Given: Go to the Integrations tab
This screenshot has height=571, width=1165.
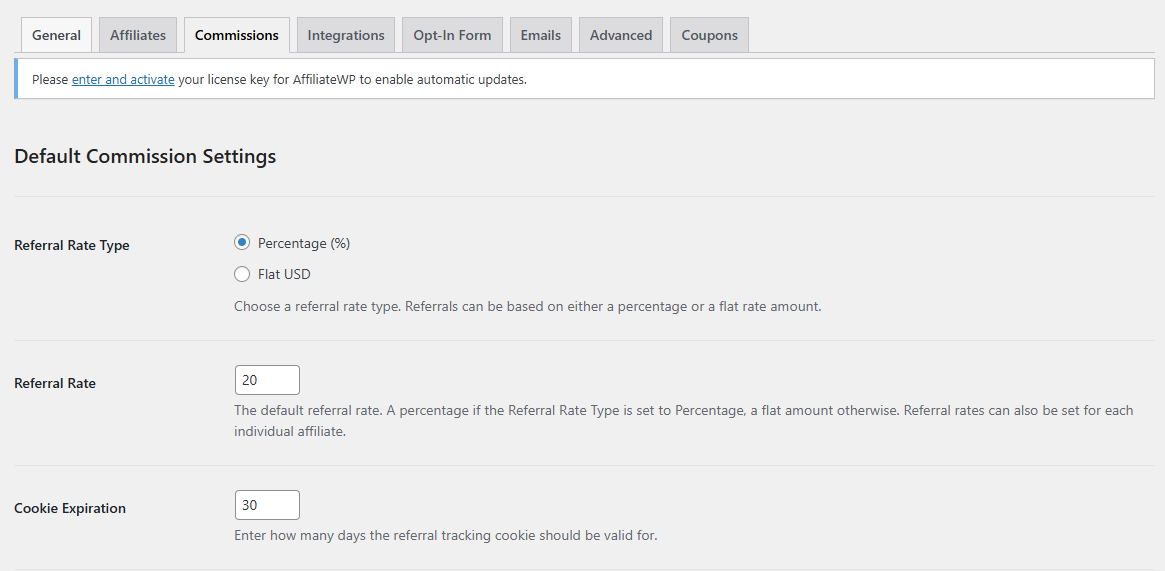Looking at the screenshot, I should click(x=346, y=35).
